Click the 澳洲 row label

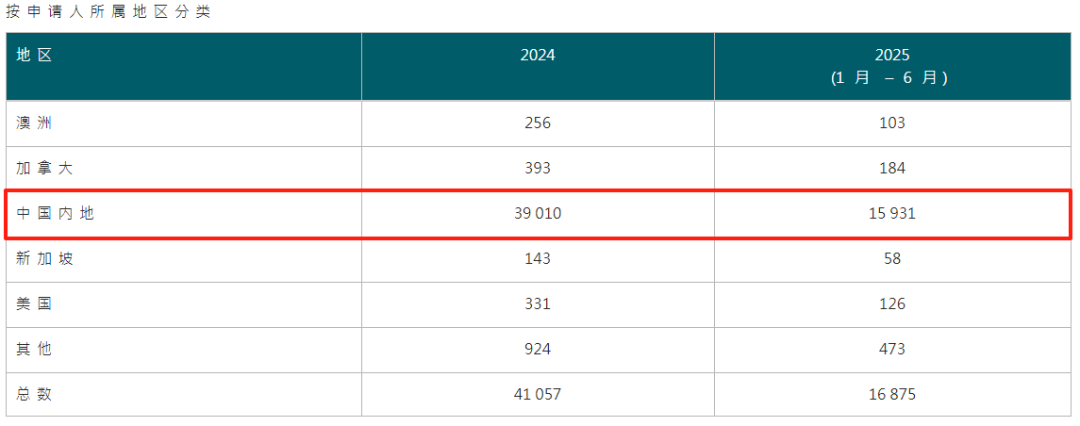pyautogui.click(x=35, y=123)
